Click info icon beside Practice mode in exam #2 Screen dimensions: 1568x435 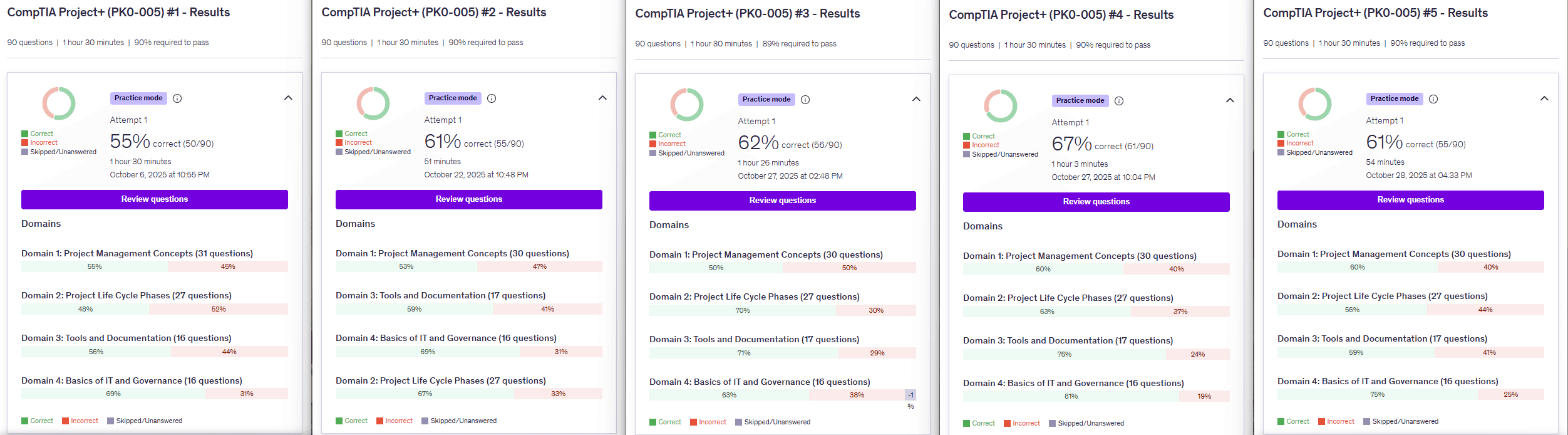[492, 98]
